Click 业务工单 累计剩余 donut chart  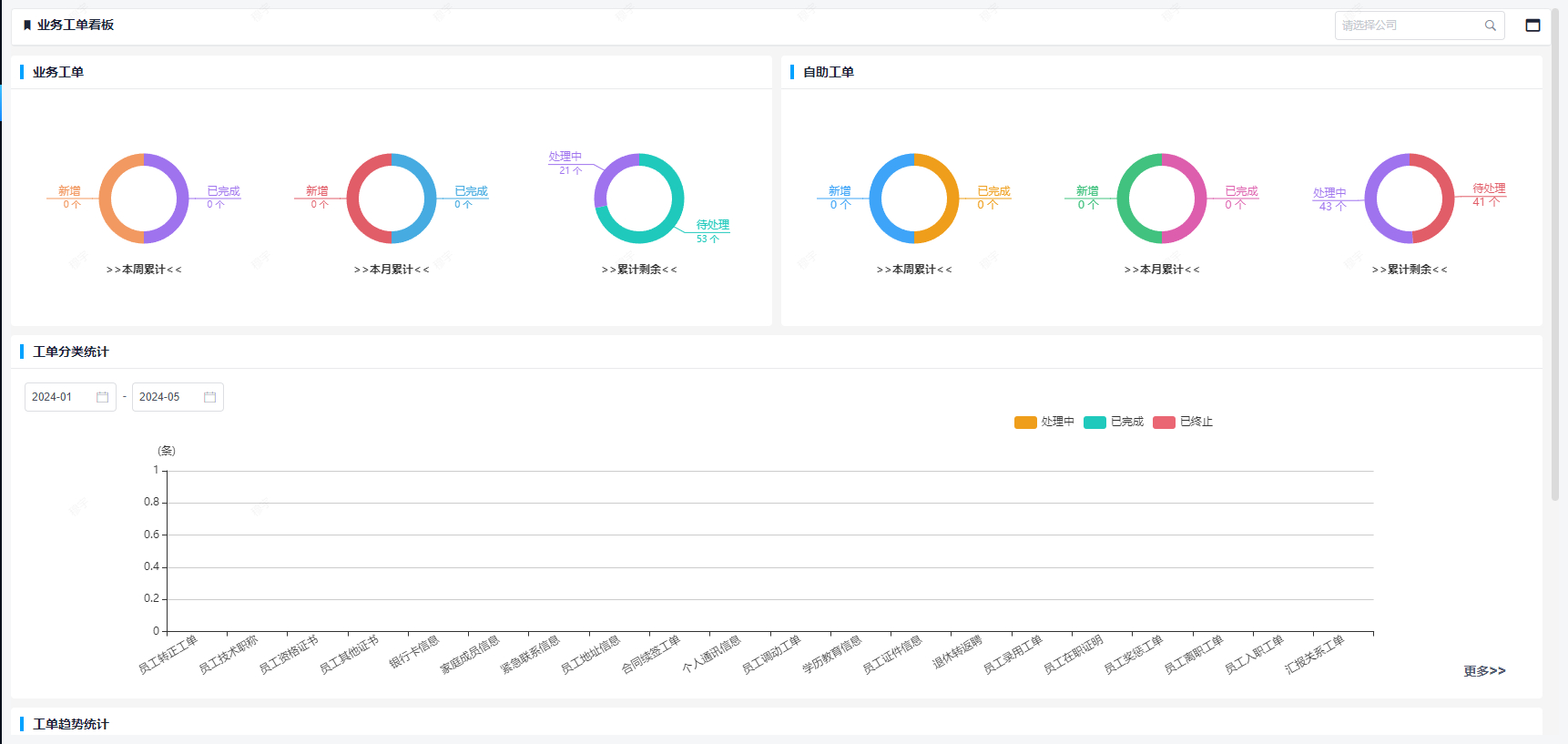click(639, 199)
